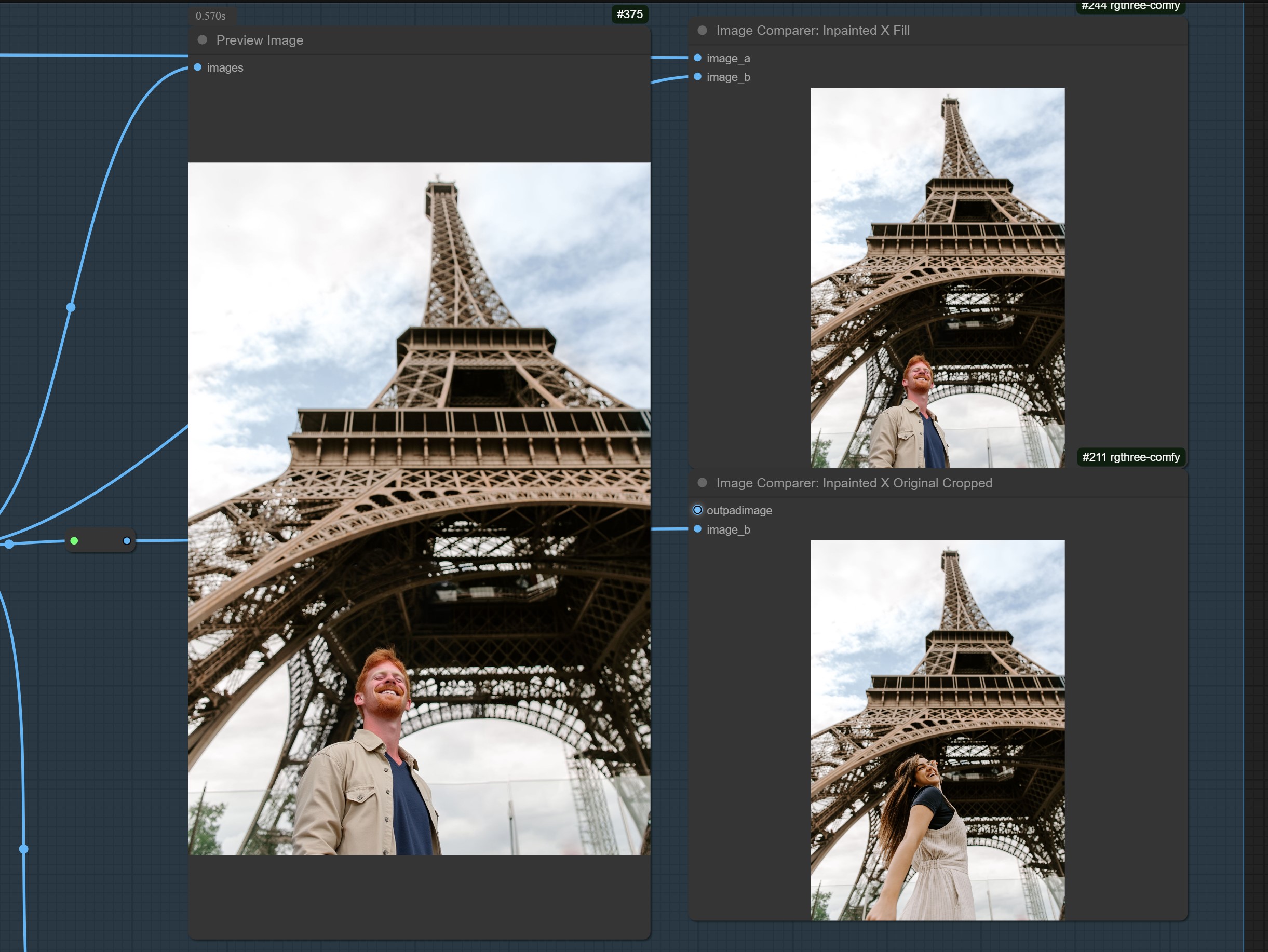Click image_b socket on Original Cropped comparer

point(698,529)
